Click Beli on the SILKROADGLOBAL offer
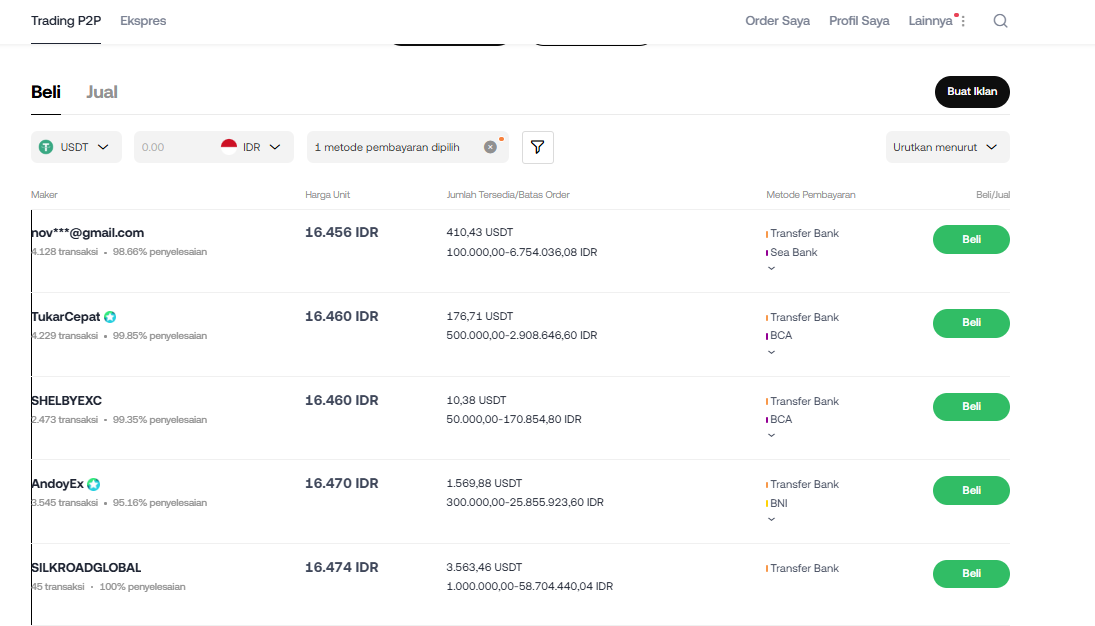Screen dimensions: 1095x626 pyautogui.click(x=970, y=573)
